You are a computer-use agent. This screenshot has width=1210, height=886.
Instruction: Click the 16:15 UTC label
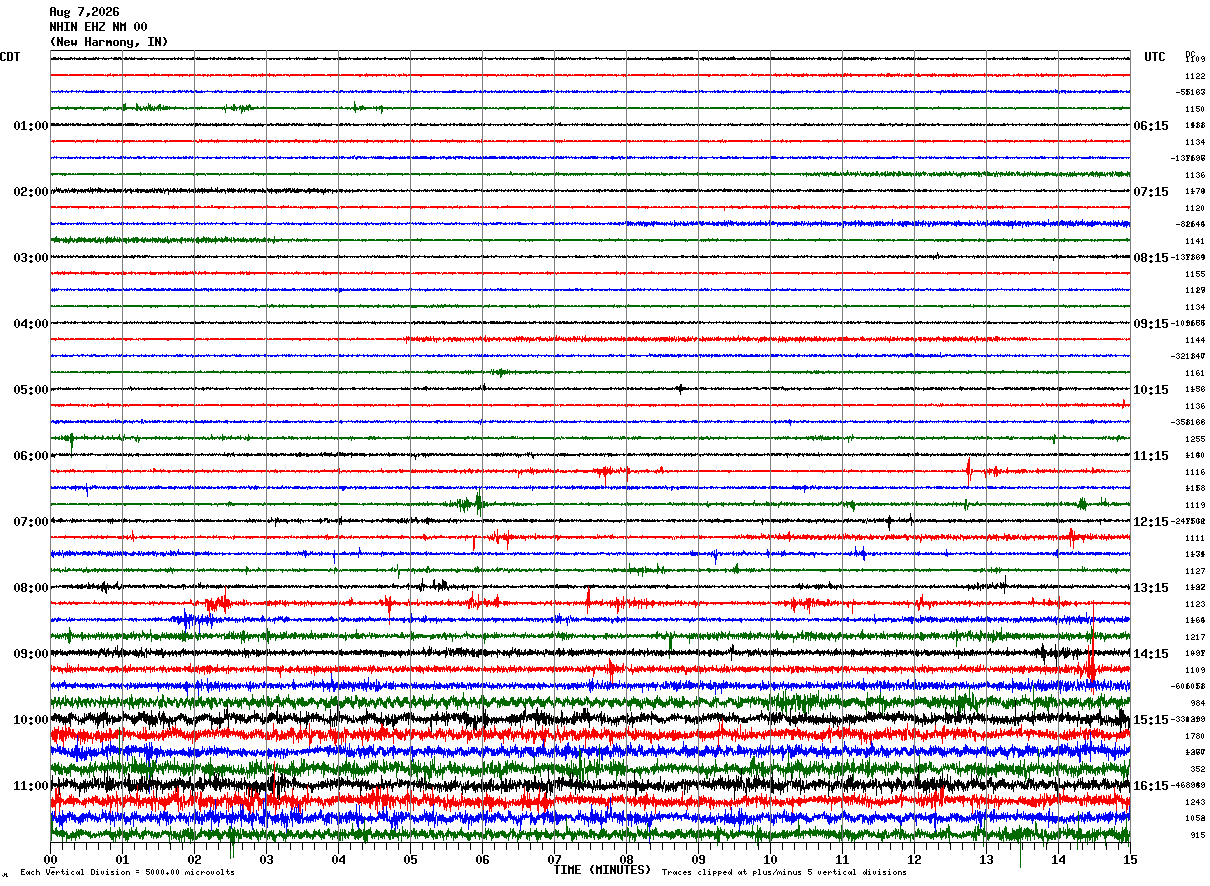coord(1151,786)
